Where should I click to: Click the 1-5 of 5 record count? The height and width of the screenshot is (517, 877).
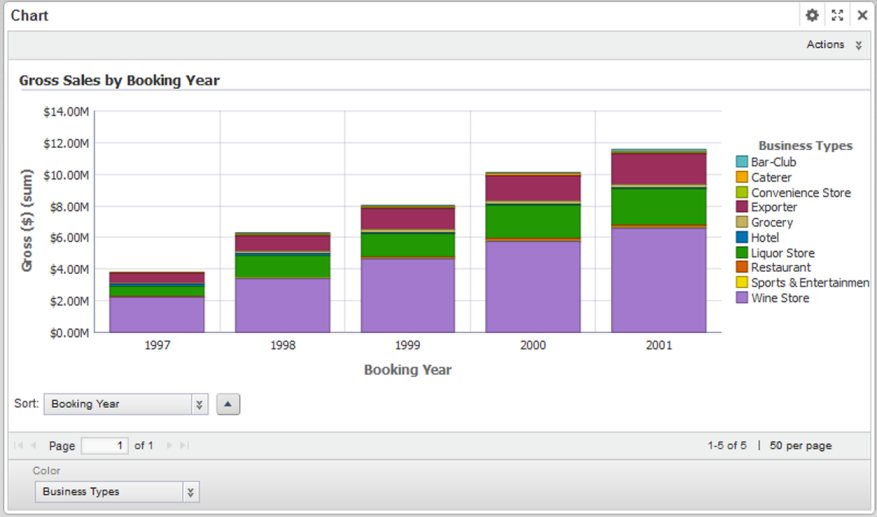click(x=727, y=445)
